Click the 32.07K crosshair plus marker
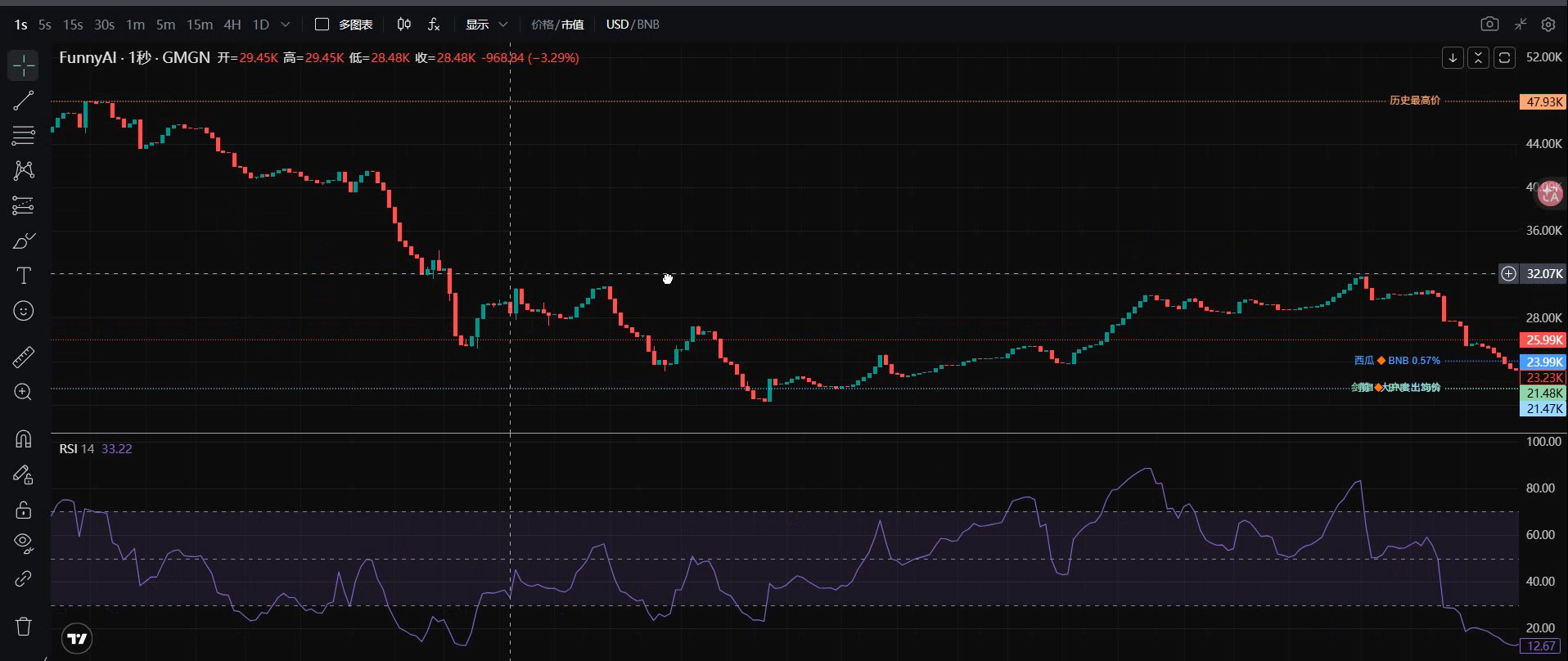The image size is (1568, 661). pyautogui.click(x=1508, y=273)
